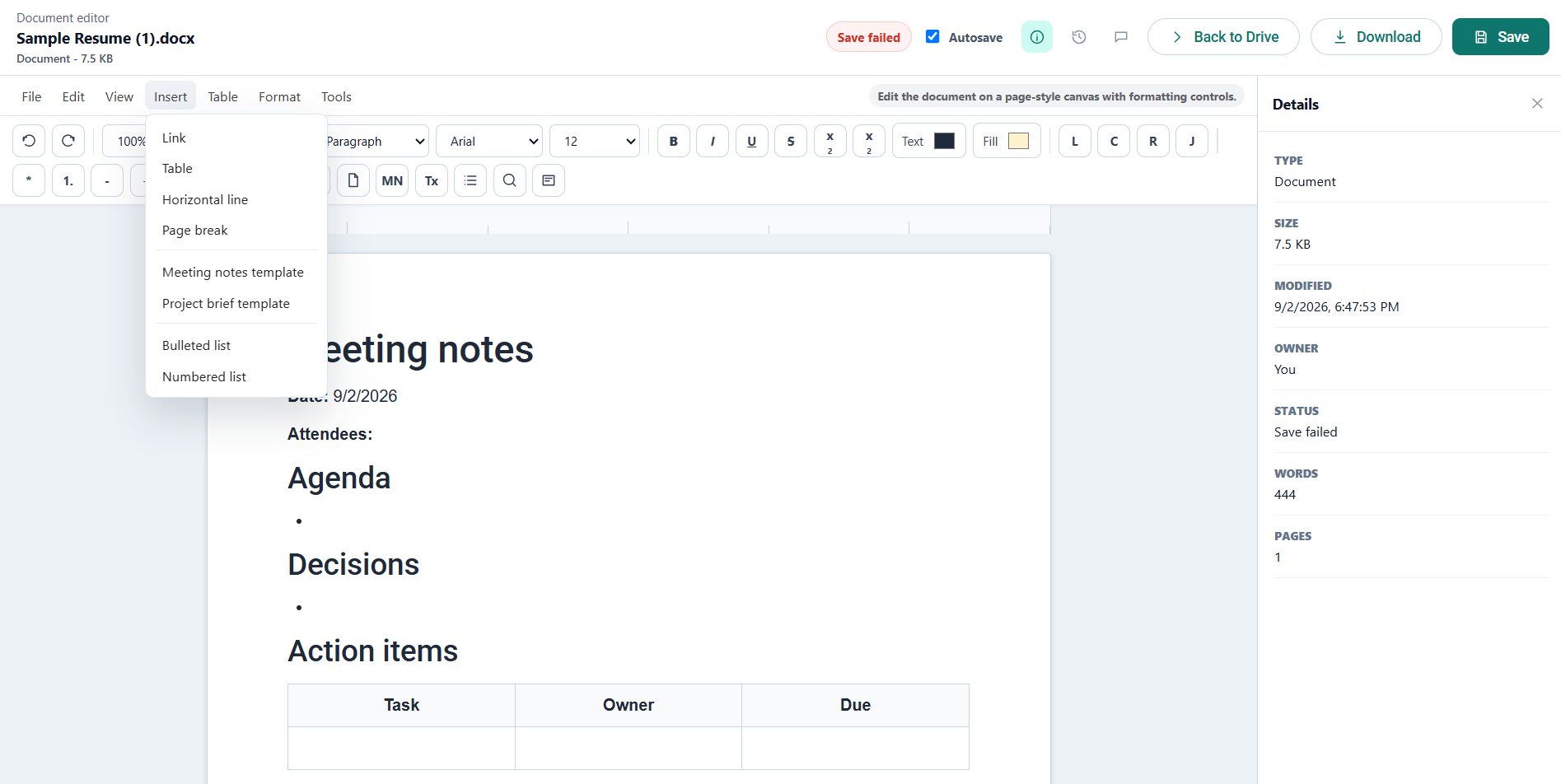The width and height of the screenshot is (1561, 784).
Task: Click the empty cell under Task
Action: [401, 748]
